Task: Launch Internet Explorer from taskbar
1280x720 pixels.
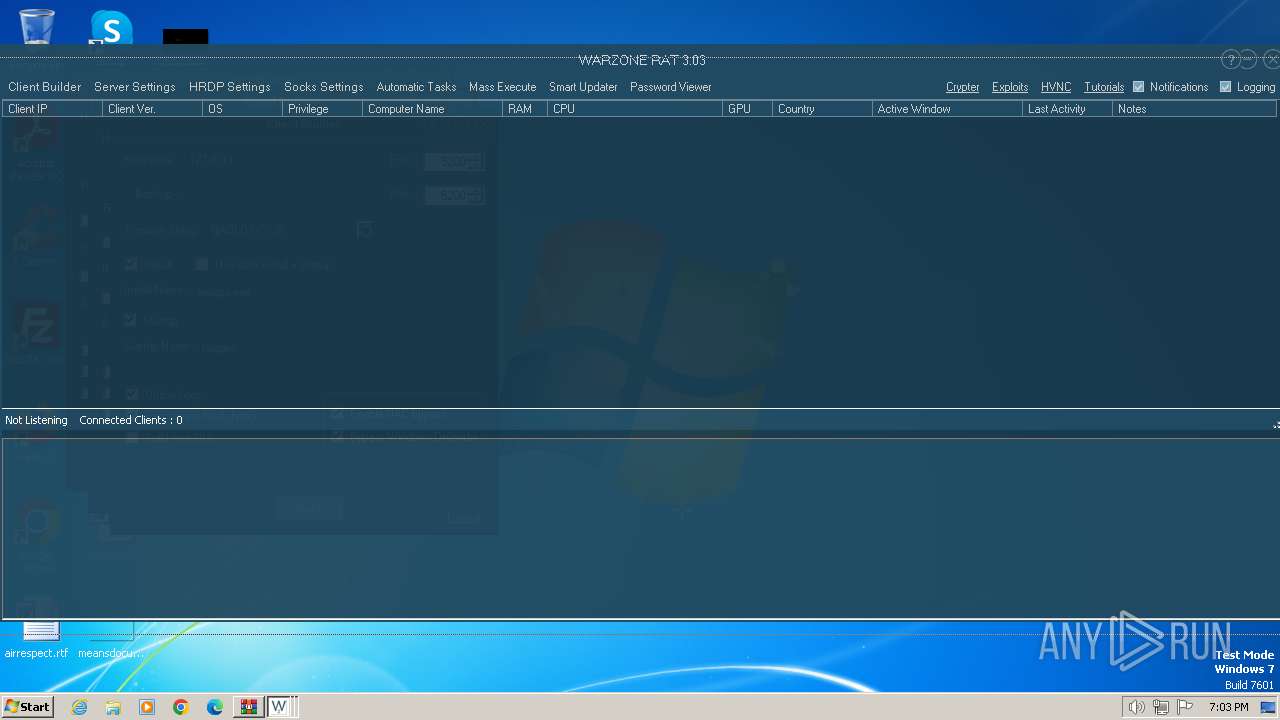Action: tap(79, 707)
